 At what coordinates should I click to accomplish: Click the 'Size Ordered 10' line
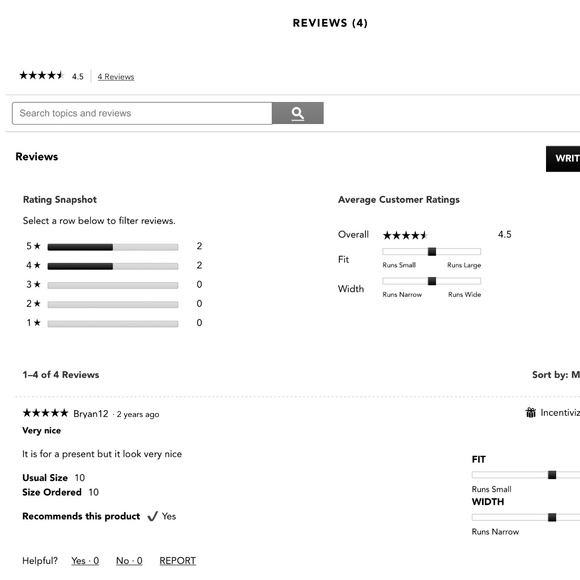point(61,492)
